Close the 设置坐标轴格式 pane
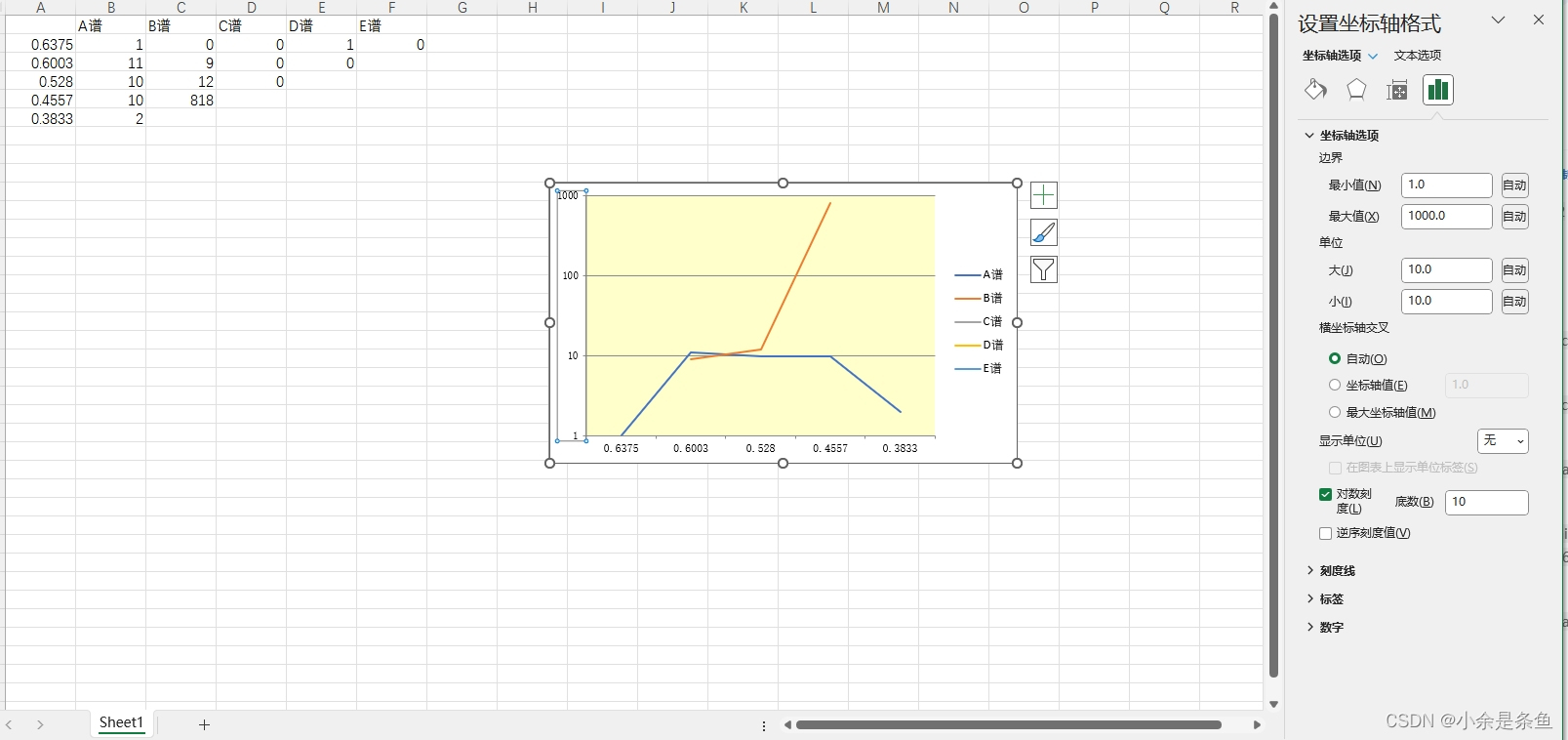1568x740 pixels. pyautogui.click(x=1539, y=20)
